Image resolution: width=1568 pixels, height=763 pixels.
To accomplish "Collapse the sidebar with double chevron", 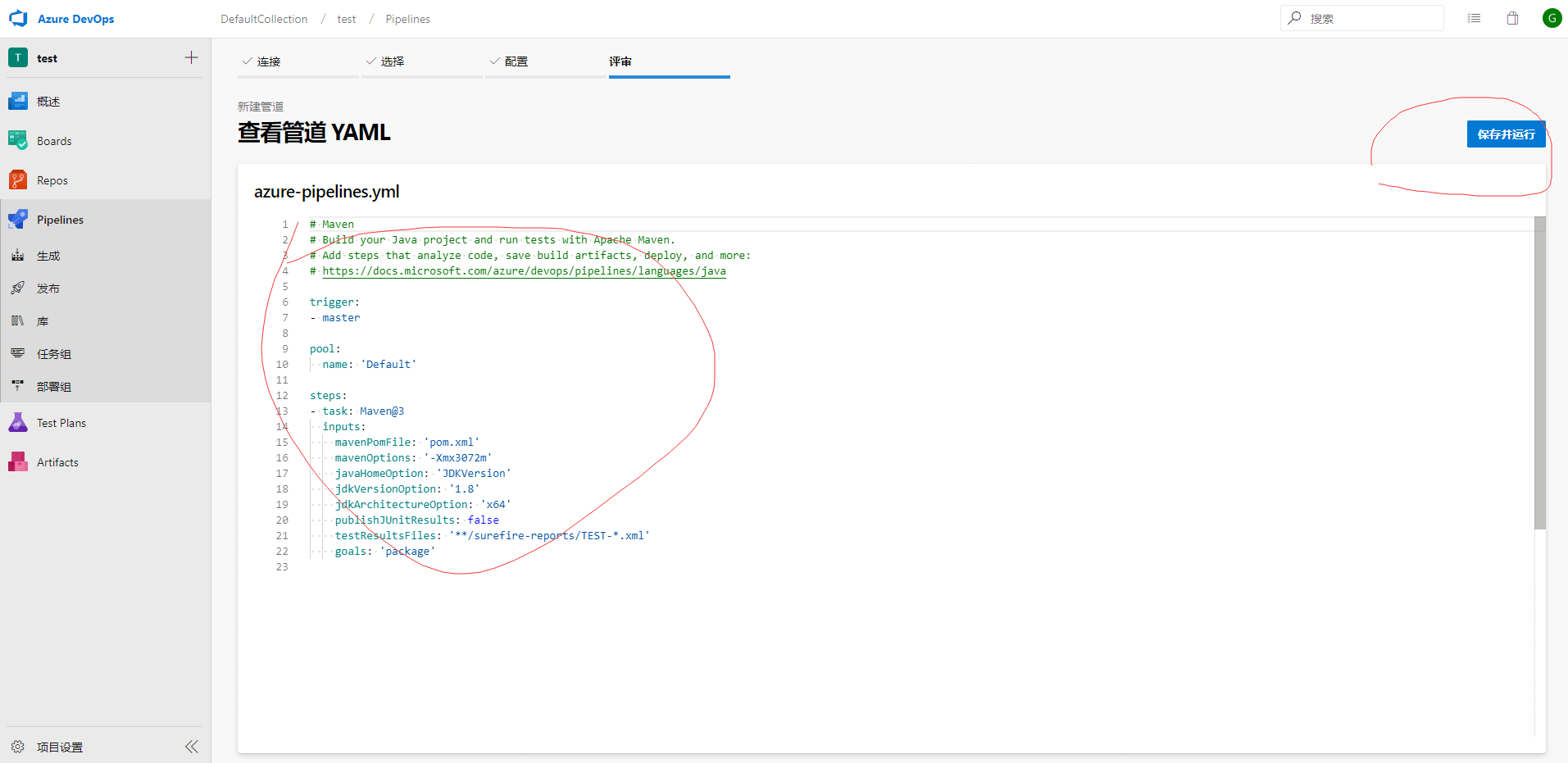I will tap(192, 746).
